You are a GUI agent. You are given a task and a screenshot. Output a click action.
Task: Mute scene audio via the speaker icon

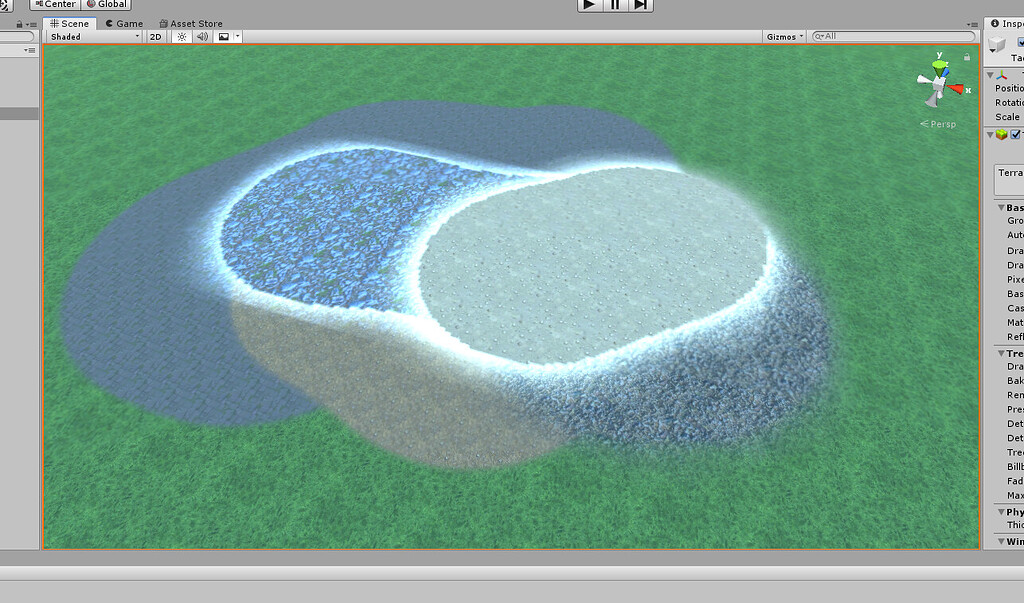coord(202,36)
